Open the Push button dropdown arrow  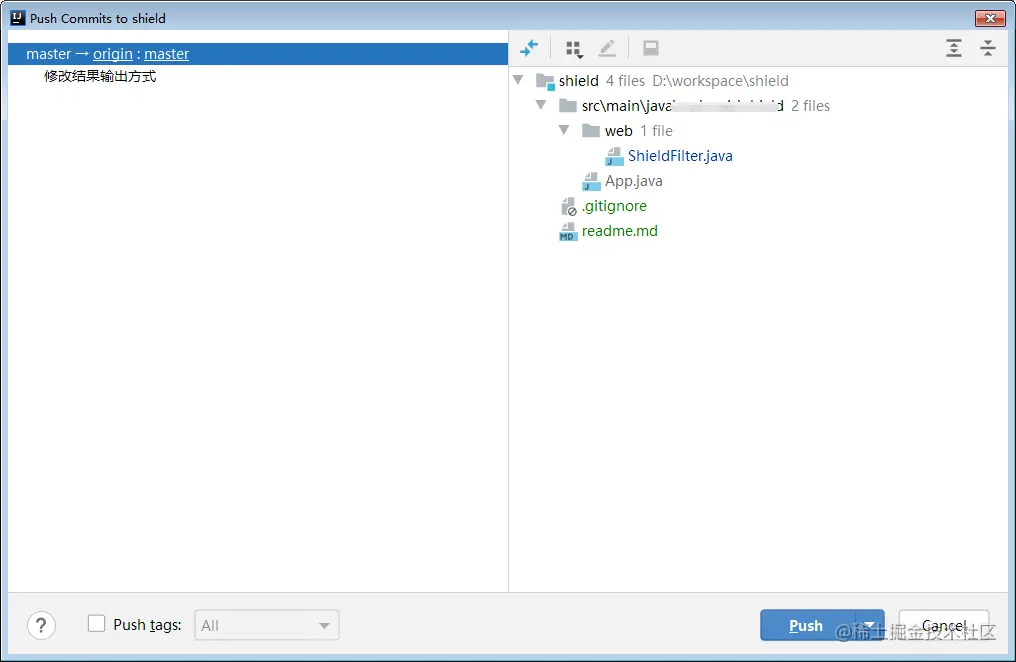tap(870, 625)
